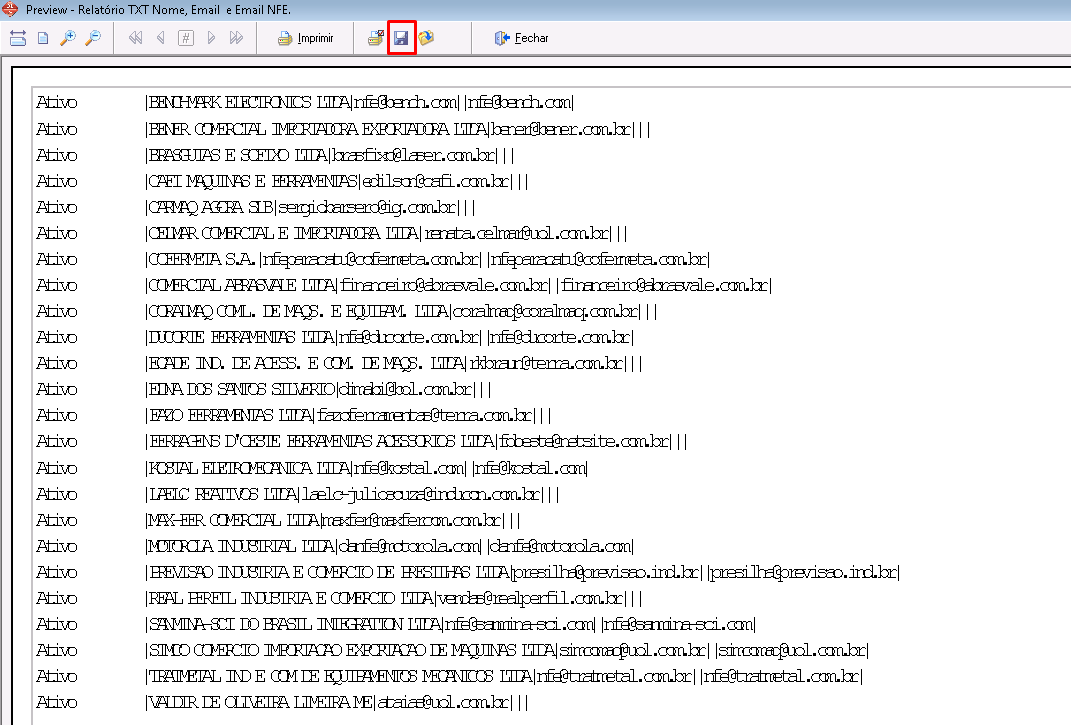Select the PREVISAO INDUSTRIA E COMERCIO row text

click(523, 572)
